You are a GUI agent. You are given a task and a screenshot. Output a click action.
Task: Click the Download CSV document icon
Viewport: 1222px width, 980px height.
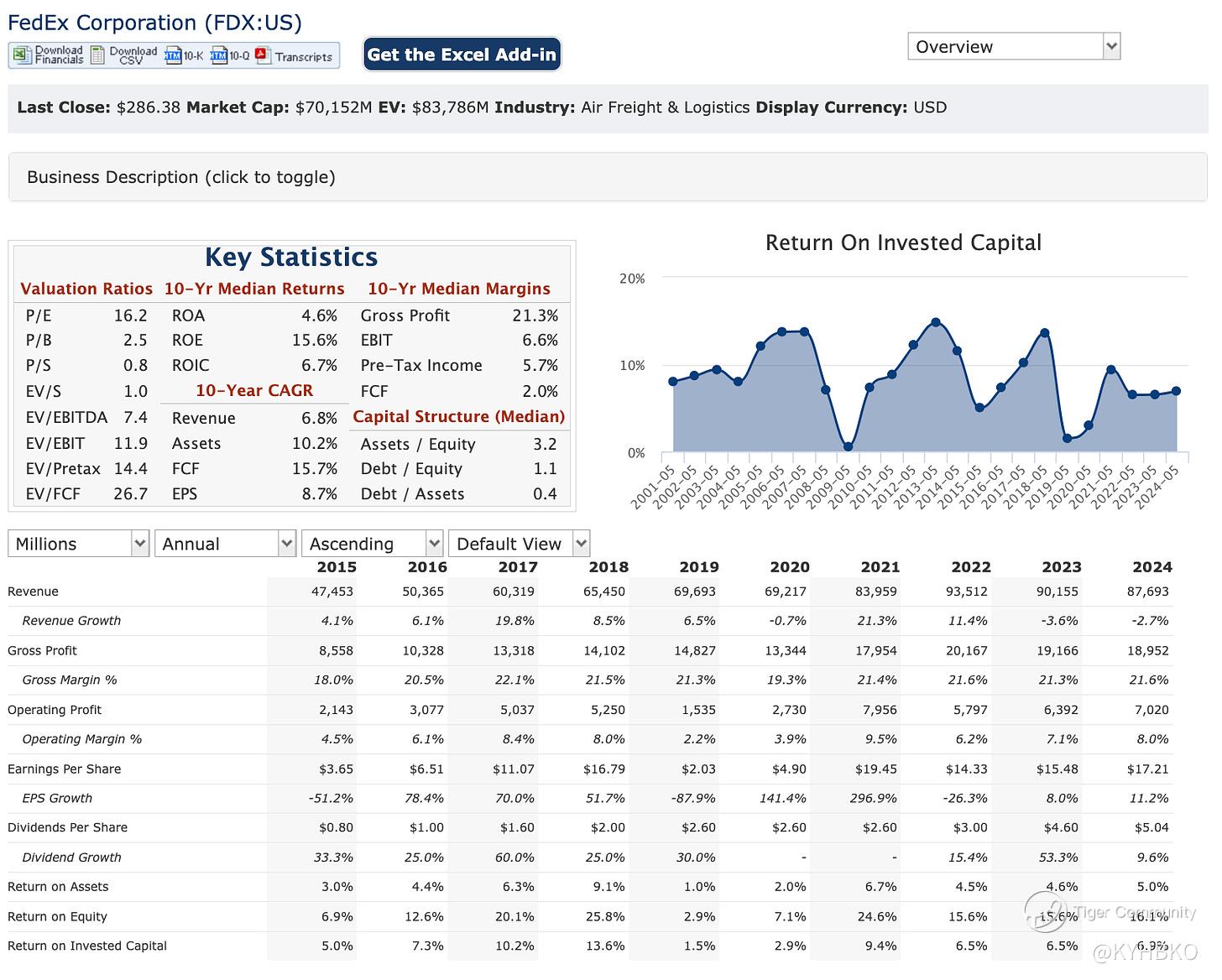(98, 56)
